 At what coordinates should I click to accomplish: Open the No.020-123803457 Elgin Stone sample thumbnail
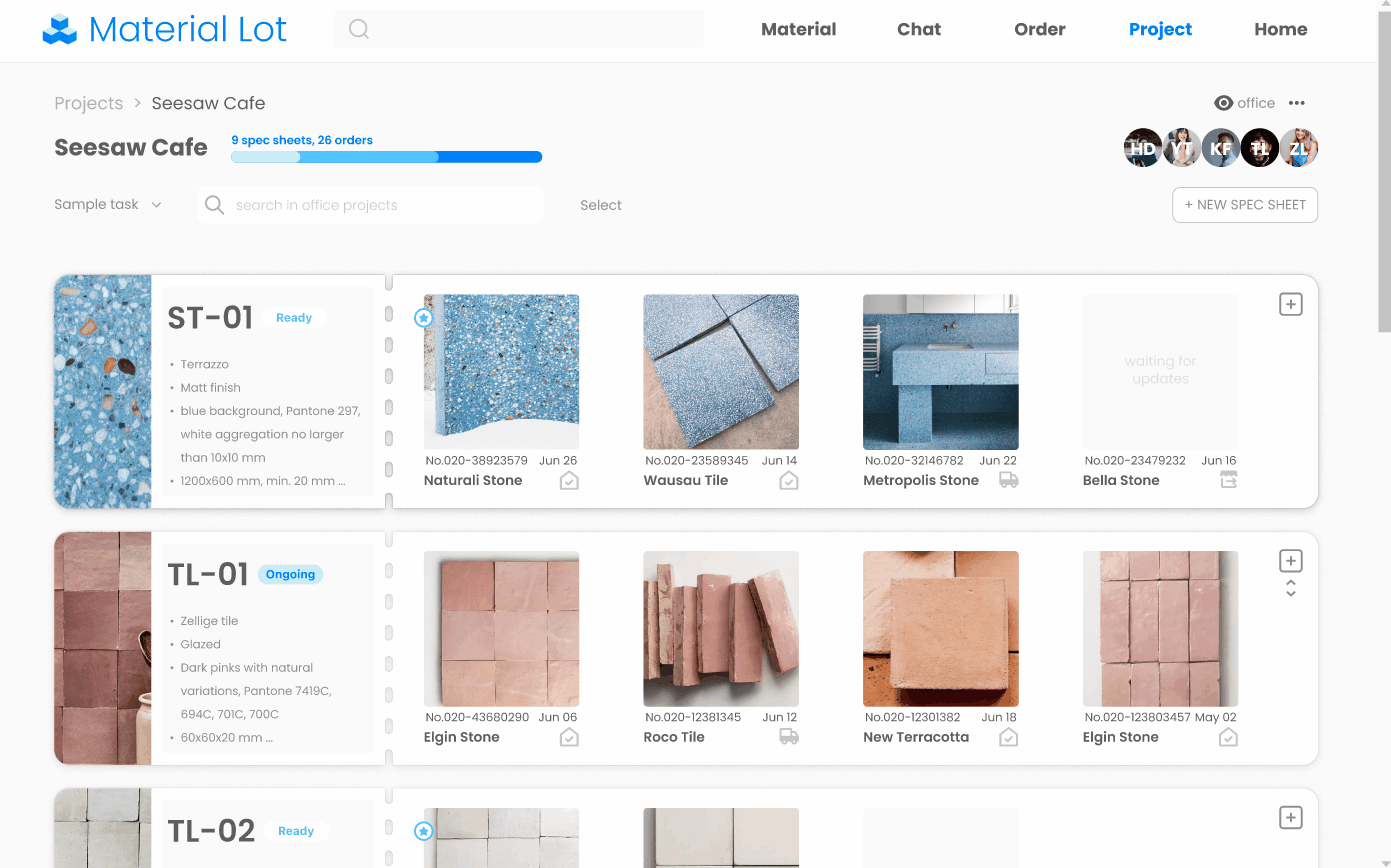point(1160,628)
